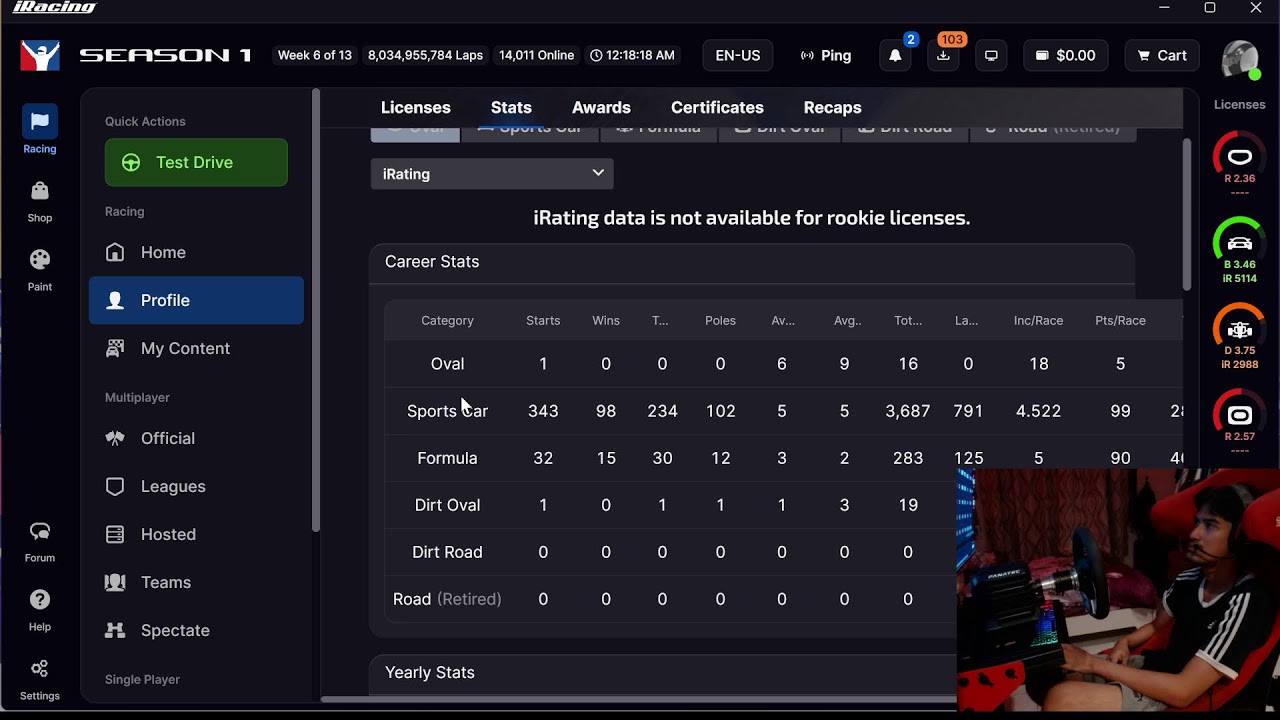Click Sports Car starts value 343

click(543, 411)
